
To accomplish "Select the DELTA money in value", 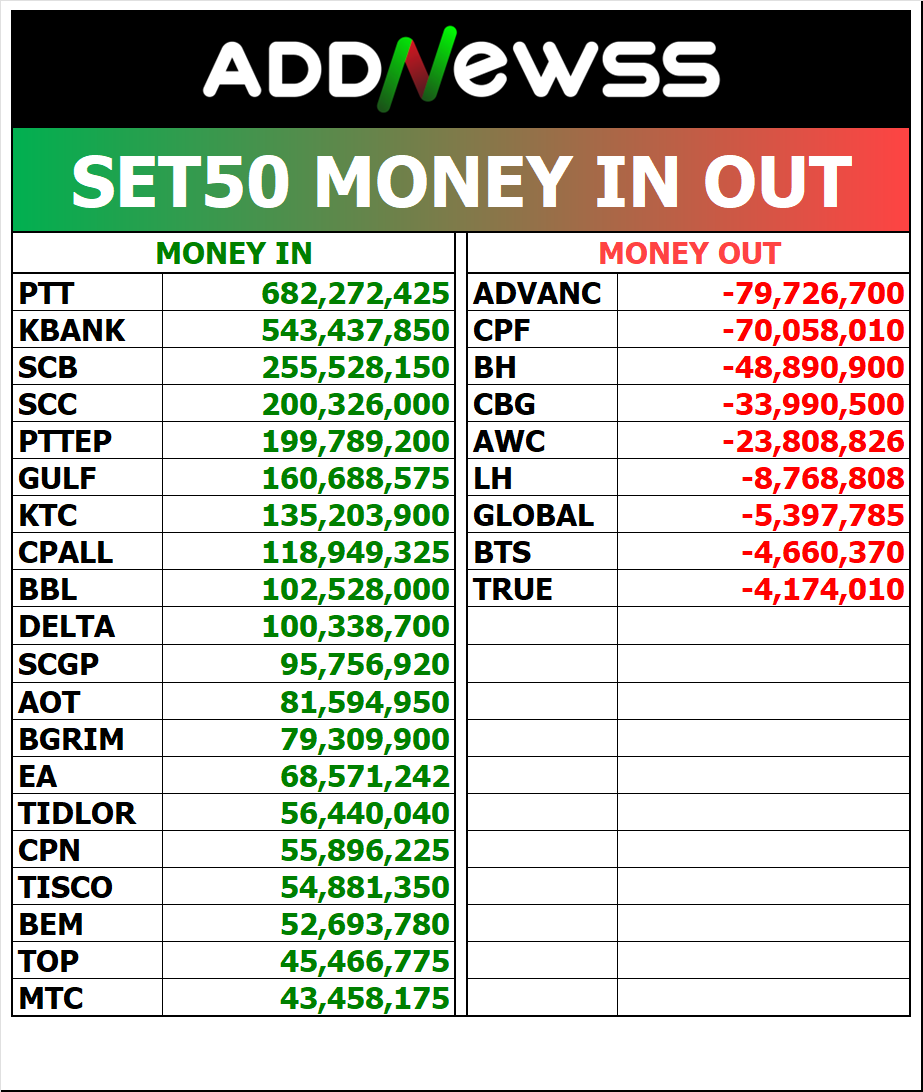I will (x=355, y=627).
